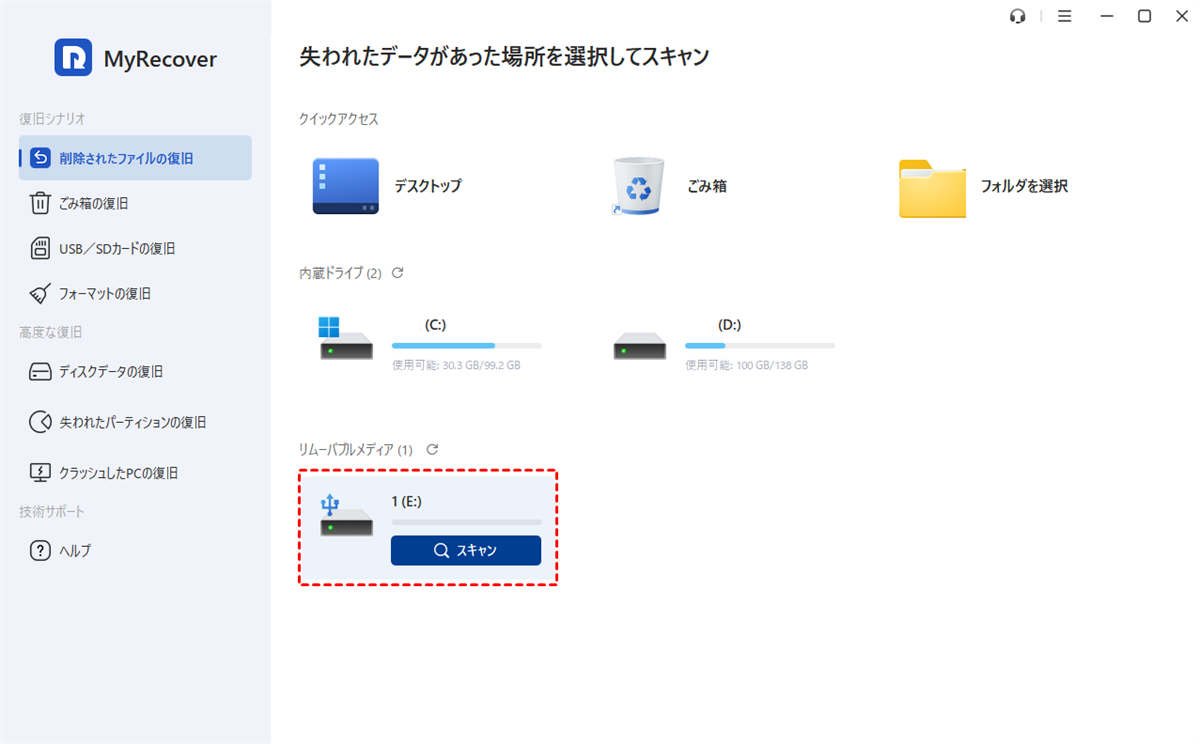Screen dimensions: 1200x744
Task: Click the 内蔵ドライブ (2) heading
Action: click(x=340, y=273)
